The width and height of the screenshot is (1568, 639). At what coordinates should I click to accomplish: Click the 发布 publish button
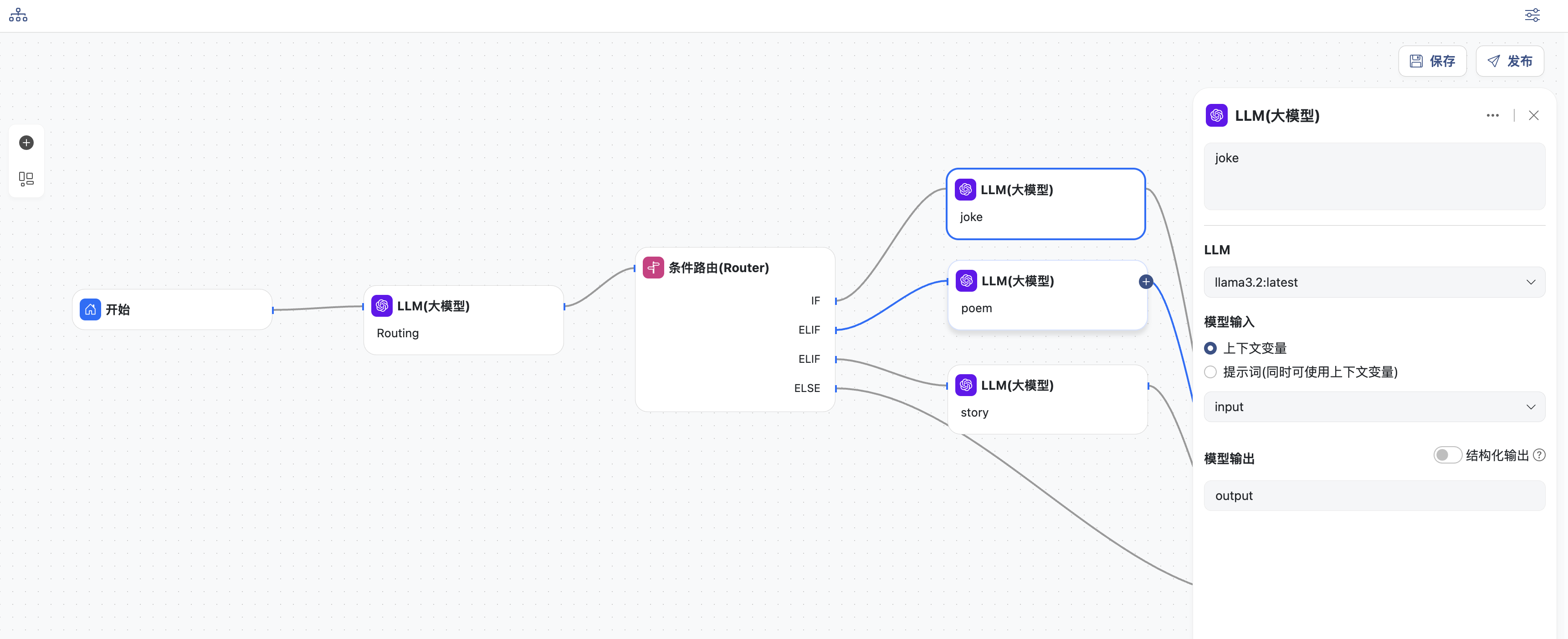1509,61
